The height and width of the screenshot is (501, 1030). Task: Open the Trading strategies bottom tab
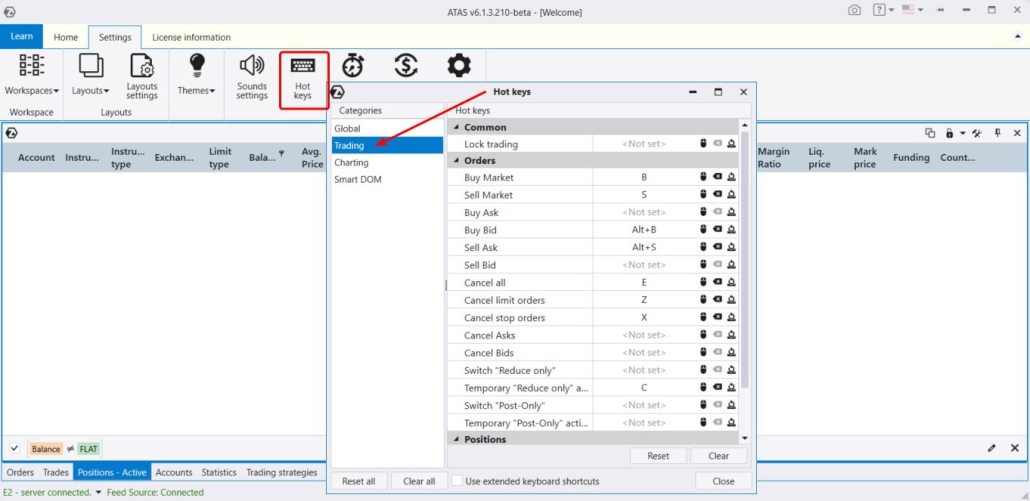click(x=281, y=472)
